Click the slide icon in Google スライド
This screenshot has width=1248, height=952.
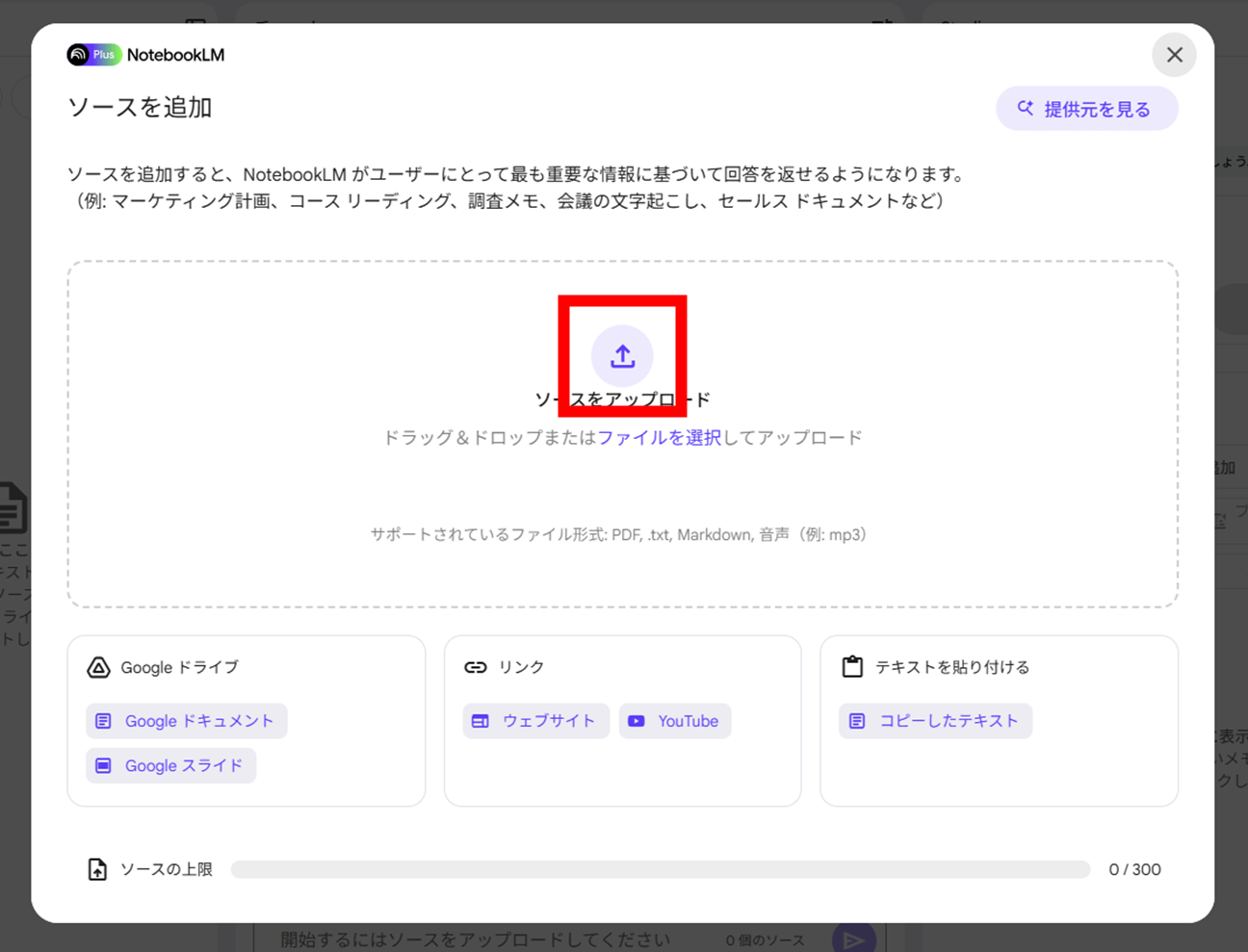click(104, 765)
